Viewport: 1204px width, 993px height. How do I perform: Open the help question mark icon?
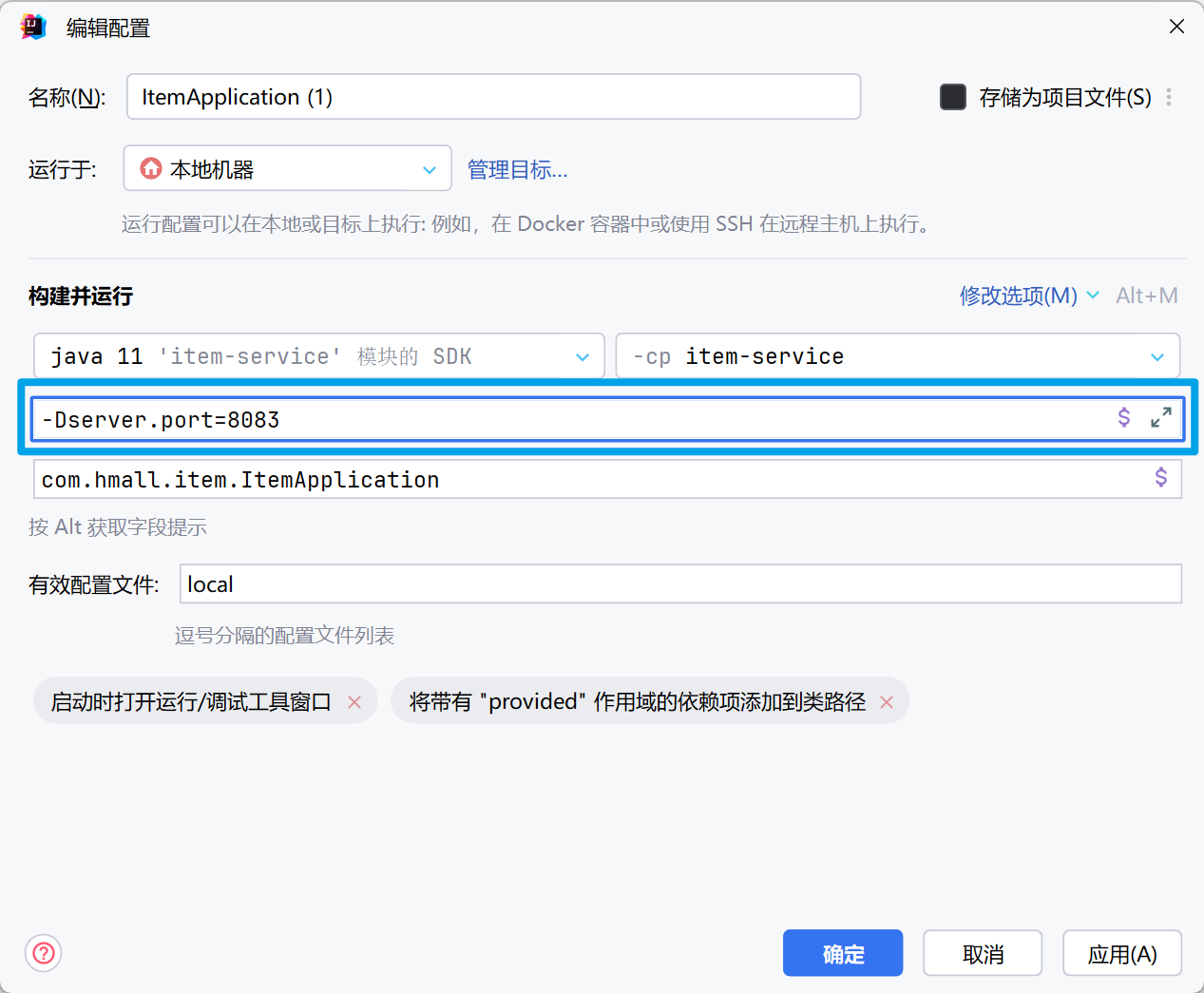(x=44, y=953)
